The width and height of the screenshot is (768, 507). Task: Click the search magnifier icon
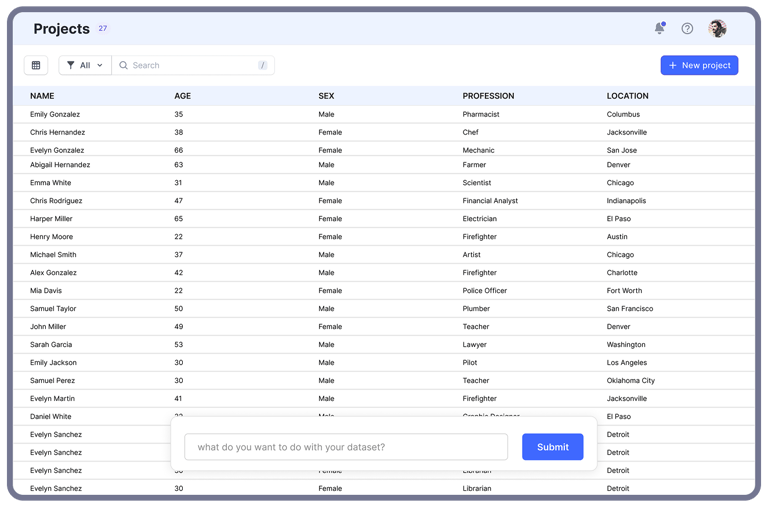coord(124,65)
